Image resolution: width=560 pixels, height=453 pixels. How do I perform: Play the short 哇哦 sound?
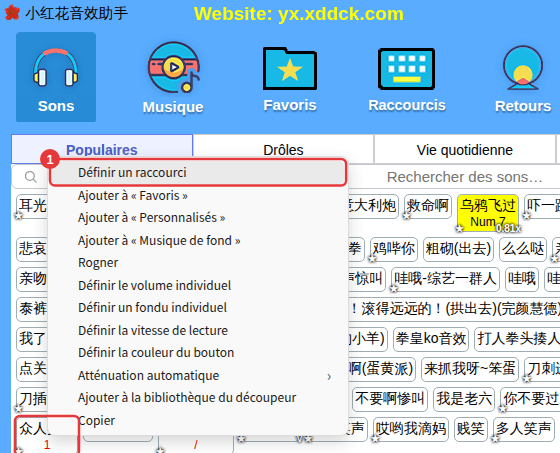click(x=522, y=279)
